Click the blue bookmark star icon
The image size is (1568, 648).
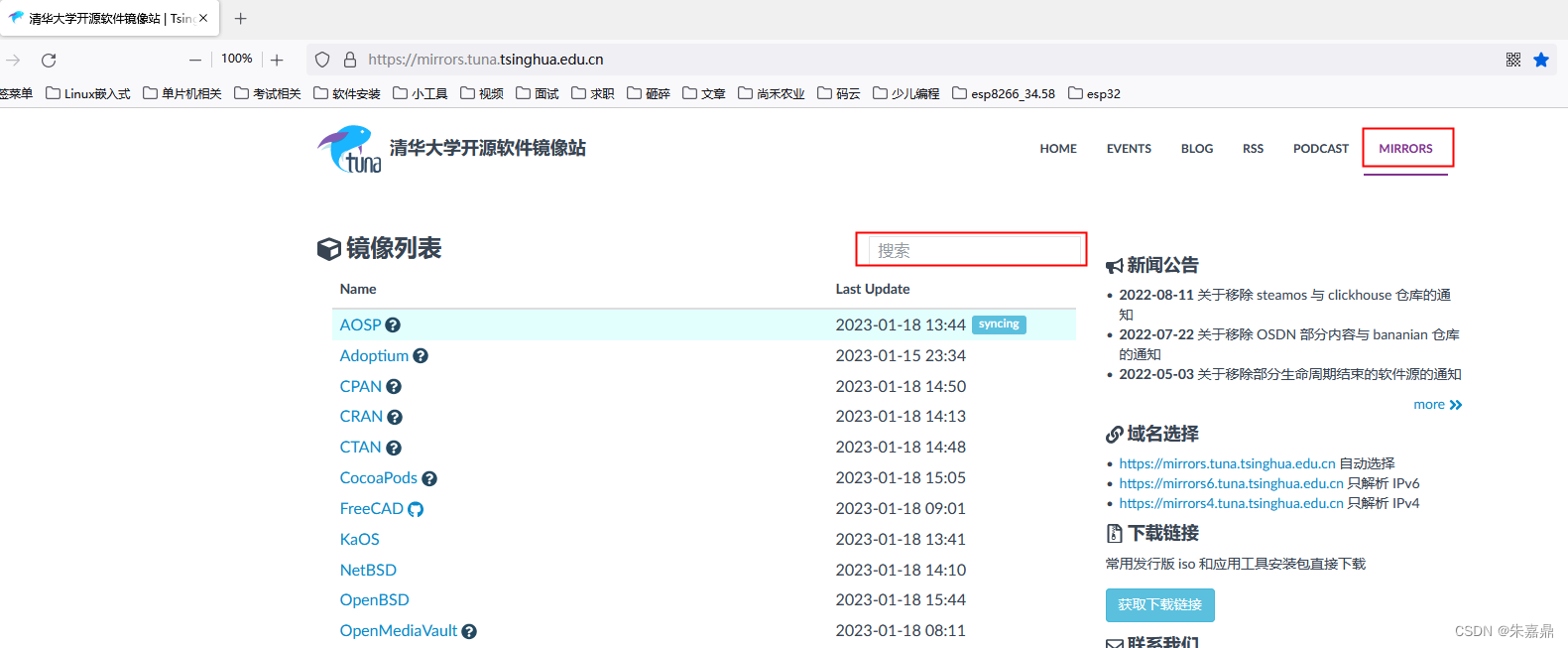(x=1541, y=60)
